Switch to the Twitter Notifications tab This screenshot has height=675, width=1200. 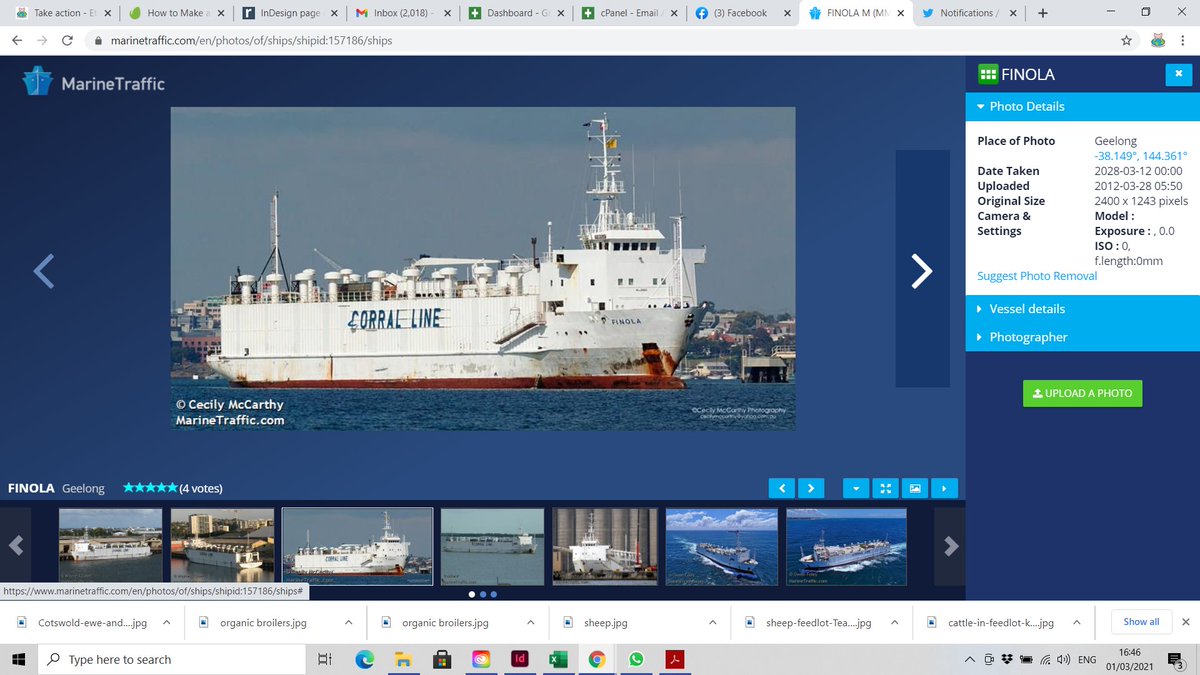969,13
